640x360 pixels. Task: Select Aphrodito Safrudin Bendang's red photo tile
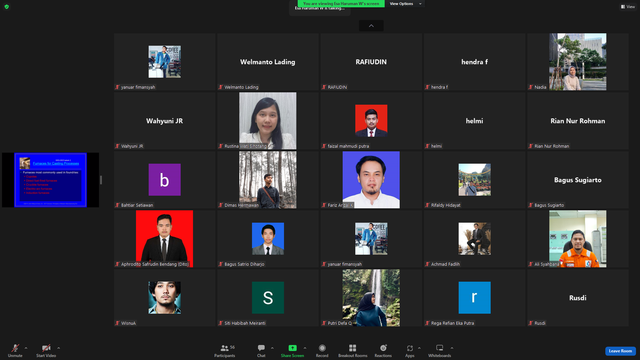point(164,239)
